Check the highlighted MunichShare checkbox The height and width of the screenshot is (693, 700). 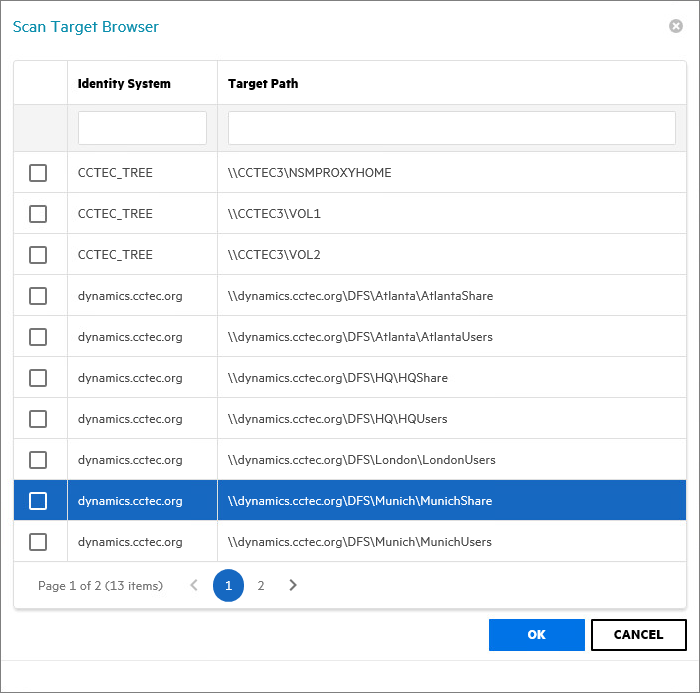(x=38, y=501)
